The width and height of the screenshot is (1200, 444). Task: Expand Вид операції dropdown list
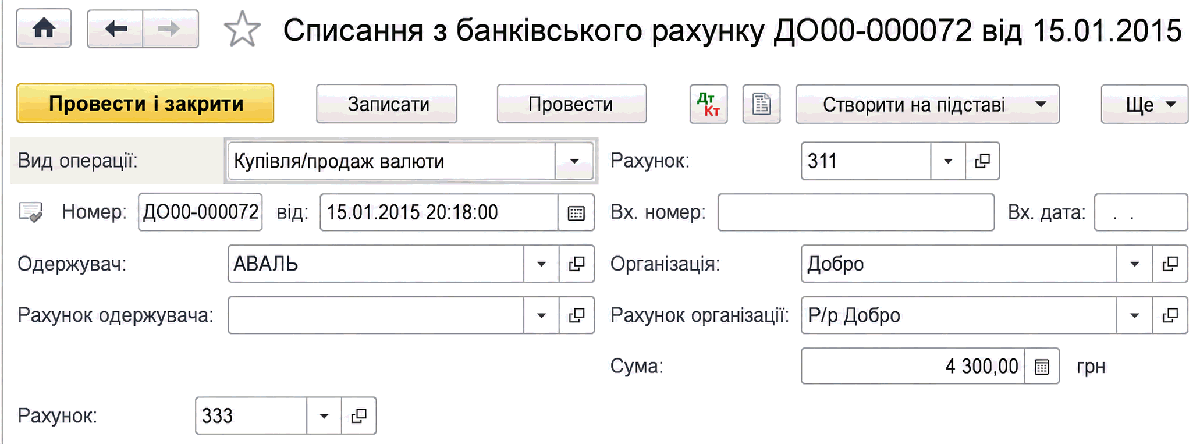pos(574,160)
